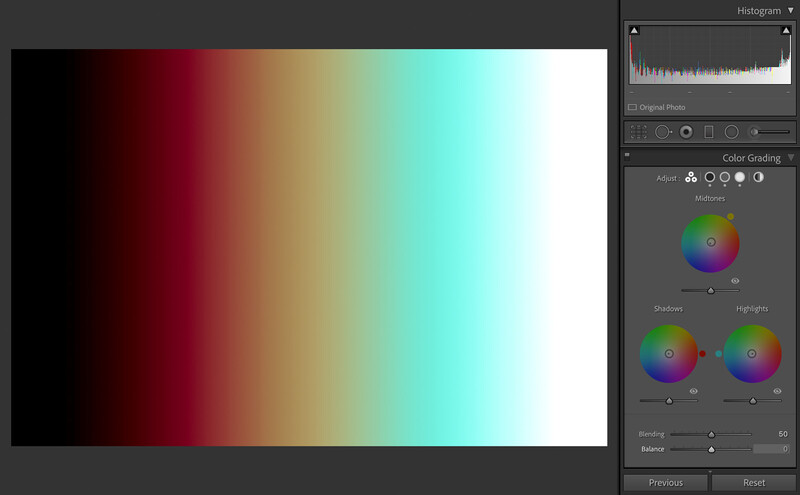Toggle the highlight clipping indicator in histogram
The height and width of the screenshot is (495, 800).
[x=786, y=31]
